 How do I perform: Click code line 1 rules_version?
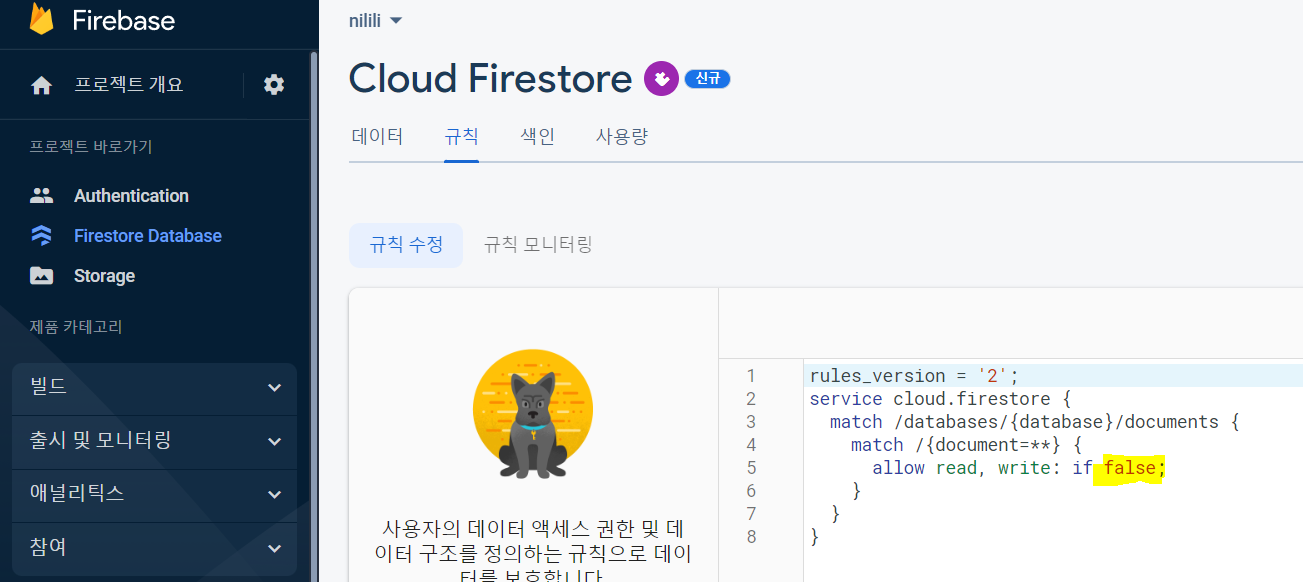(913, 376)
